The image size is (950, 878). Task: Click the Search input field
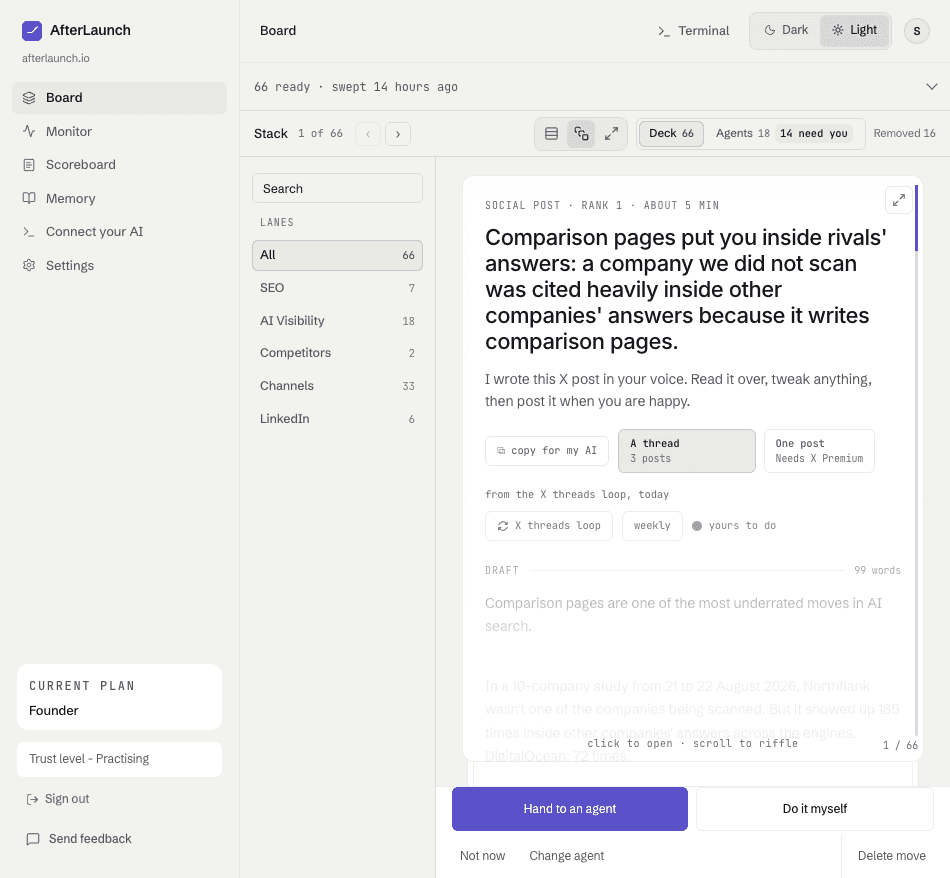pyautogui.click(x=337, y=188)
